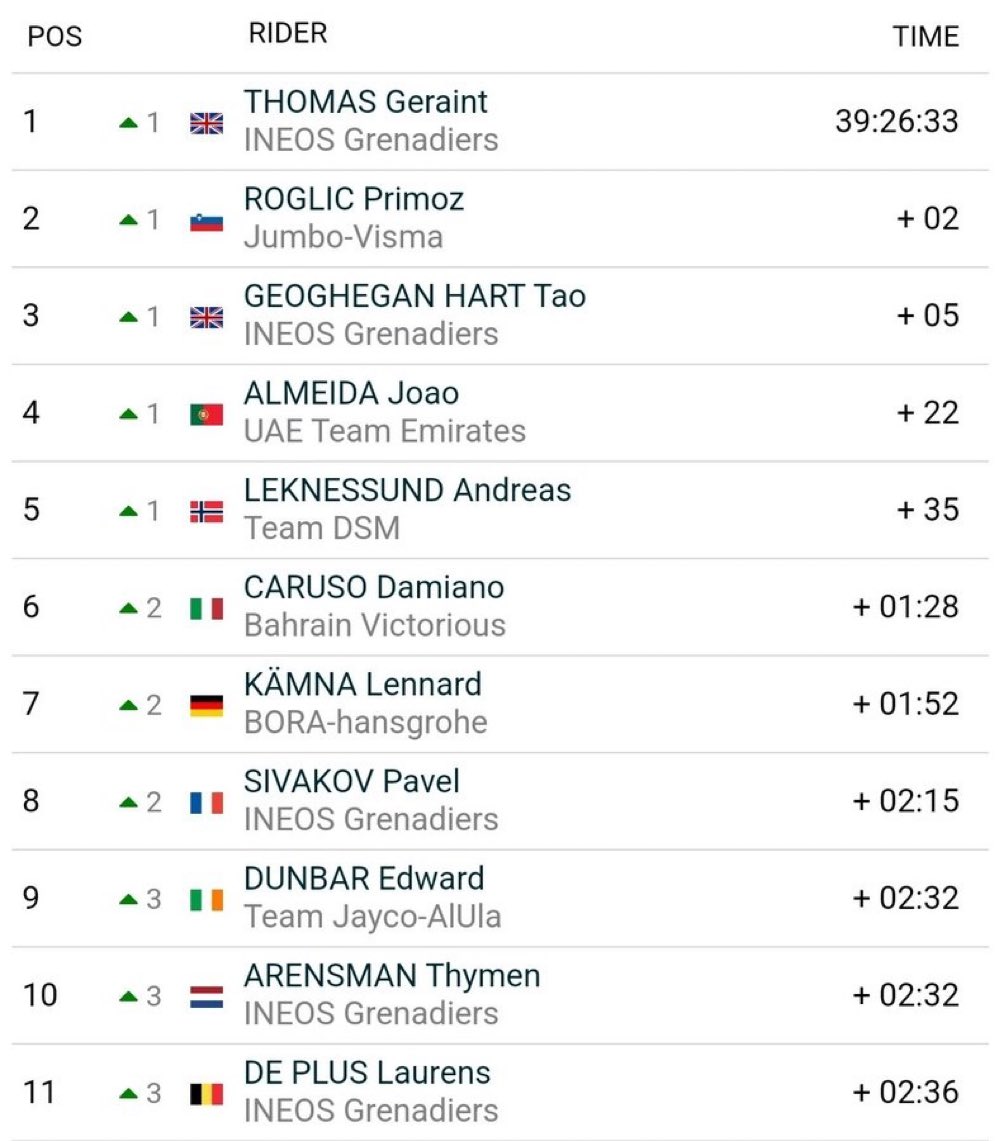Click the green up arrow for Sivakov
This screenshot has height=1141, width=998.
(128, 802)
